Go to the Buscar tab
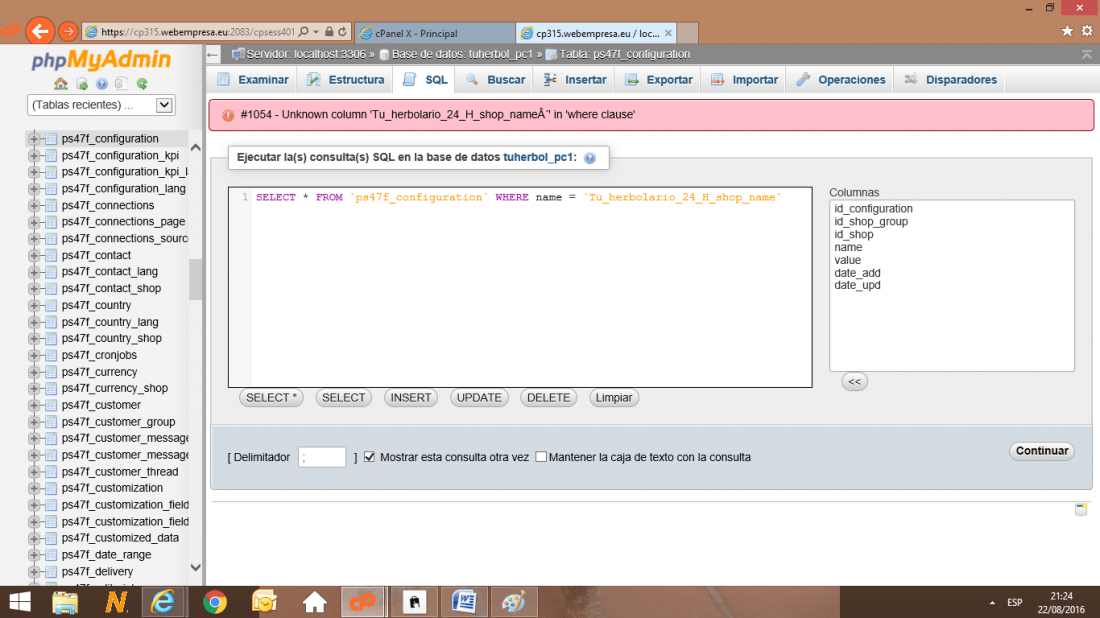The width and height of the screenshot is (1100, 618). click(495, 80)
